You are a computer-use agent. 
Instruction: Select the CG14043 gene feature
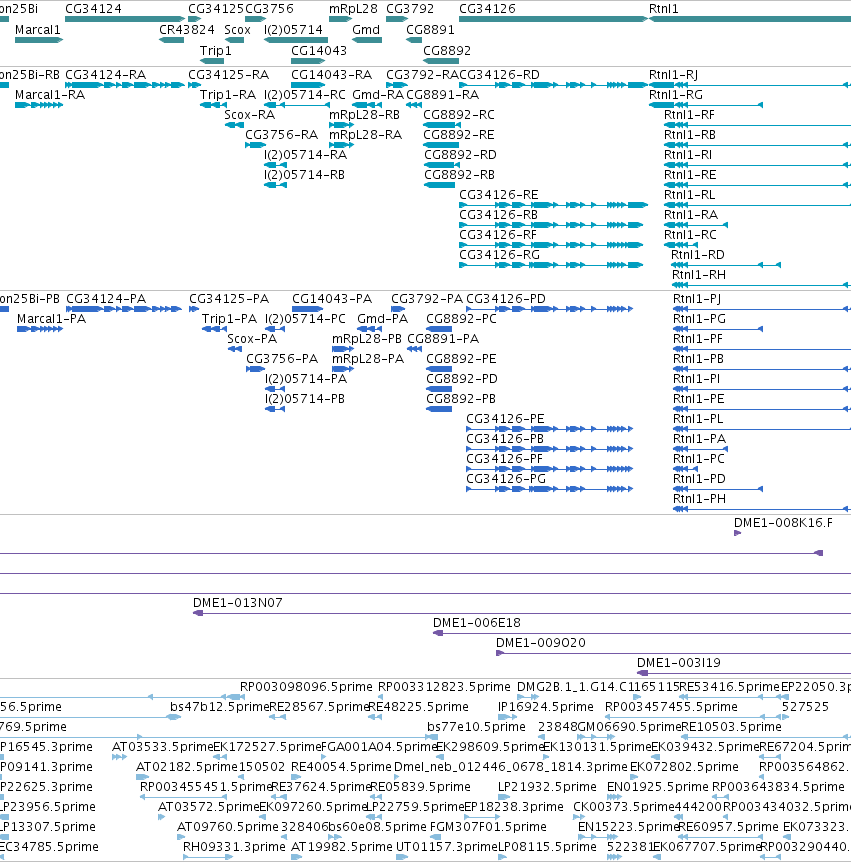point(308,61)
